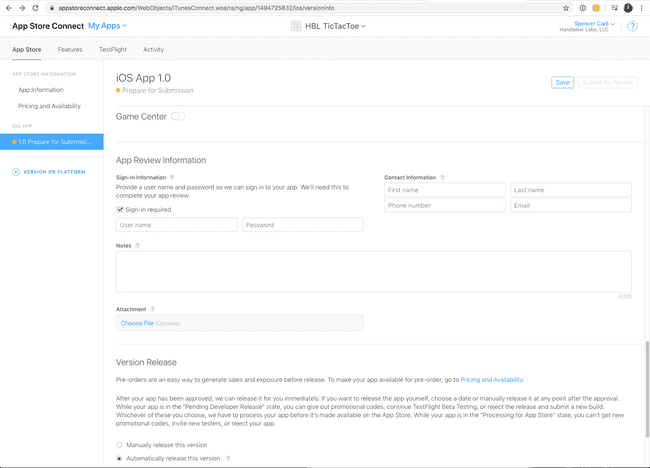Click the App Review Information heading

161,160
